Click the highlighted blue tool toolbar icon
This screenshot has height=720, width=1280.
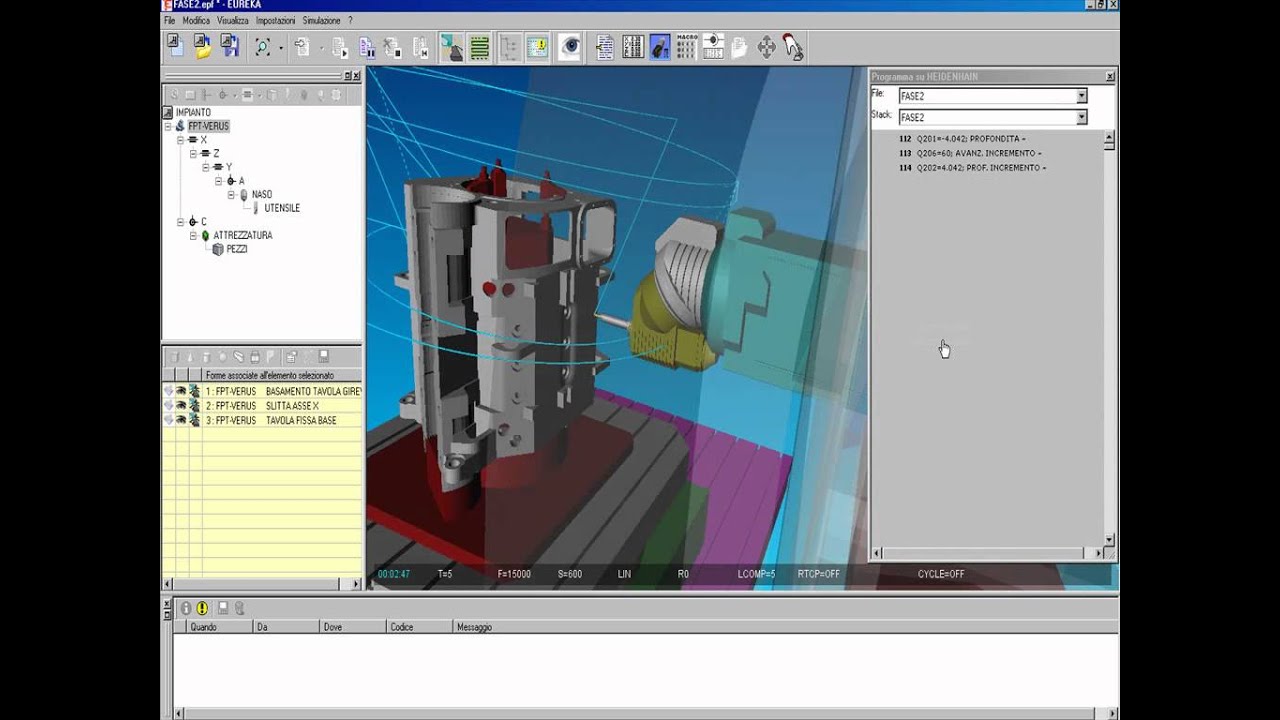[659, 47]
